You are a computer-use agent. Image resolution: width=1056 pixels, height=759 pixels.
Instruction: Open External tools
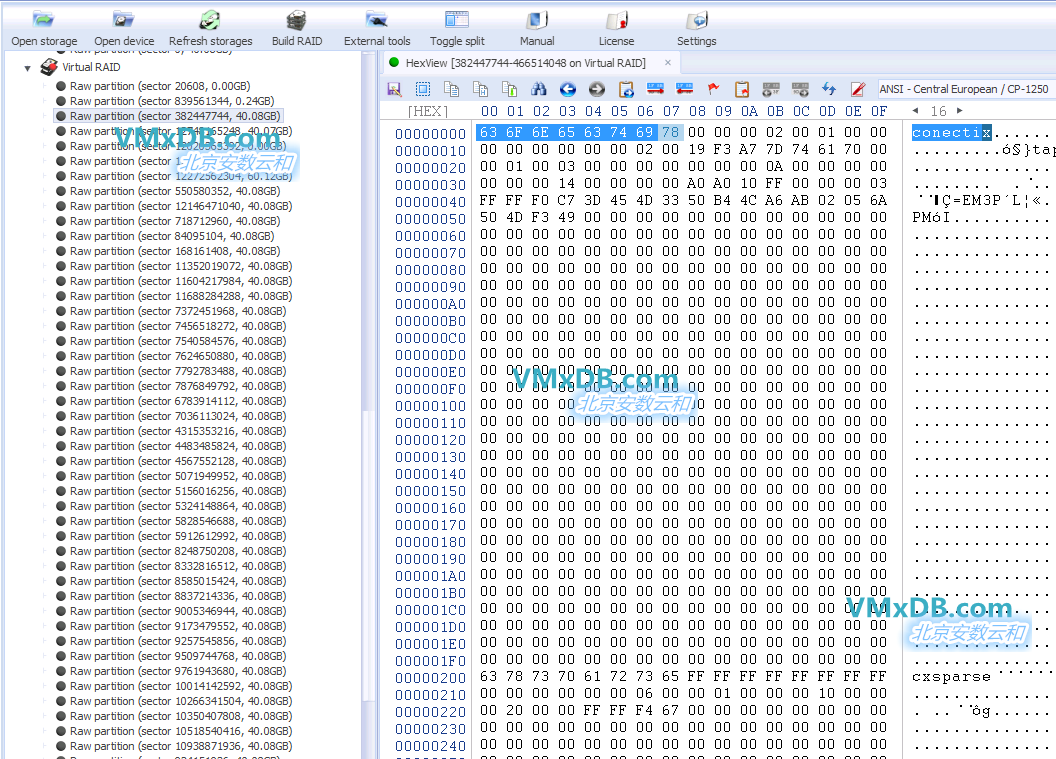coord(376,28)
